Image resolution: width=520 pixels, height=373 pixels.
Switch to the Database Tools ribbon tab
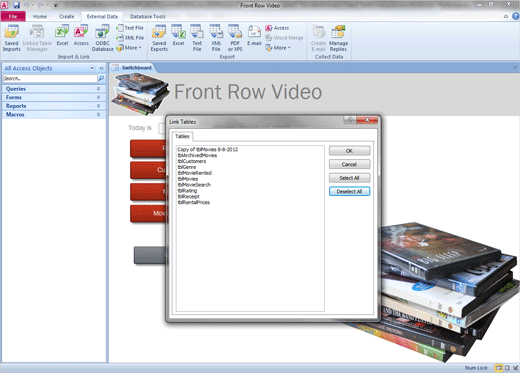[x=147, y=16]
